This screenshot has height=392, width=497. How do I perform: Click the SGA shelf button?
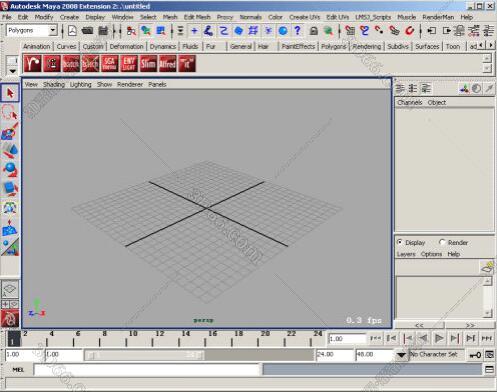[x=109, y=63]
